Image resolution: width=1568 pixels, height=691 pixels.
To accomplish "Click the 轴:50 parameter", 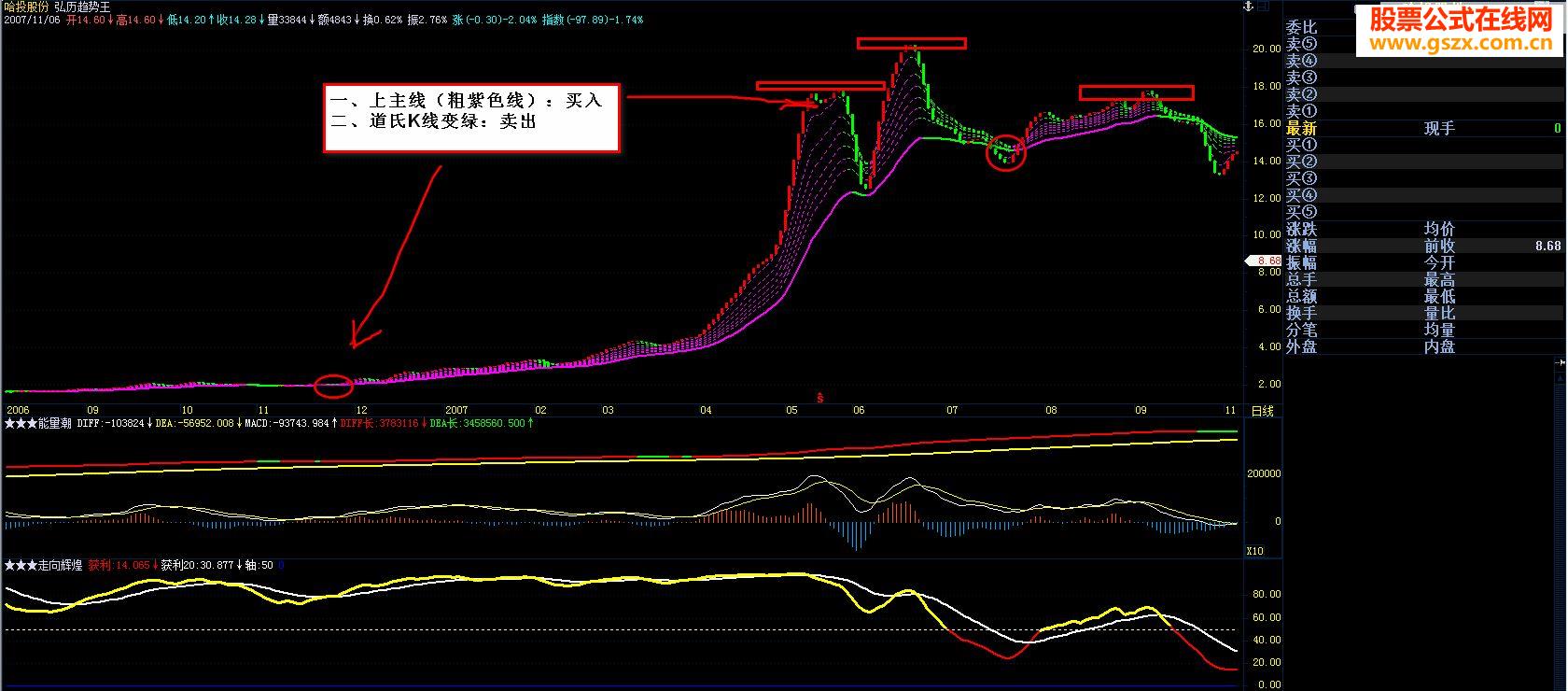I will 259,566.
